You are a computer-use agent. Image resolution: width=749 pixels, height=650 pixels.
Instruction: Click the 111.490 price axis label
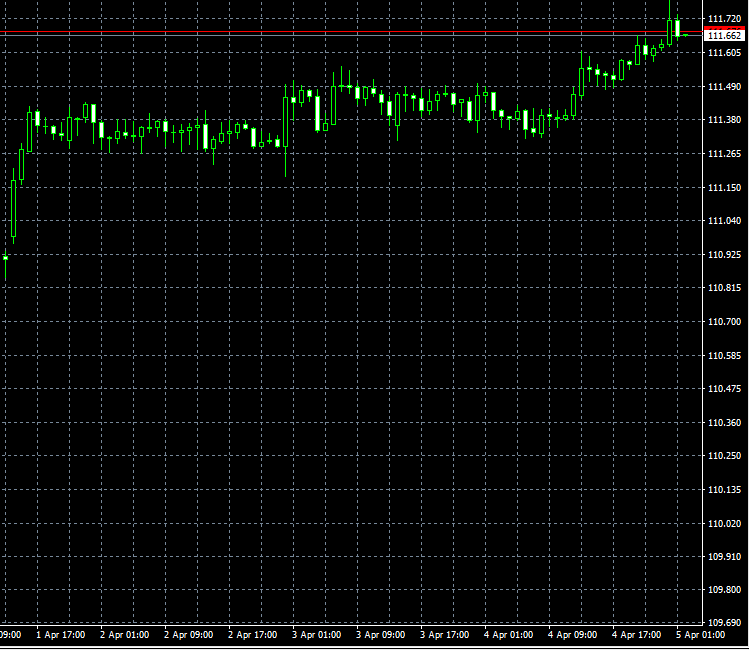coord(724,86)
